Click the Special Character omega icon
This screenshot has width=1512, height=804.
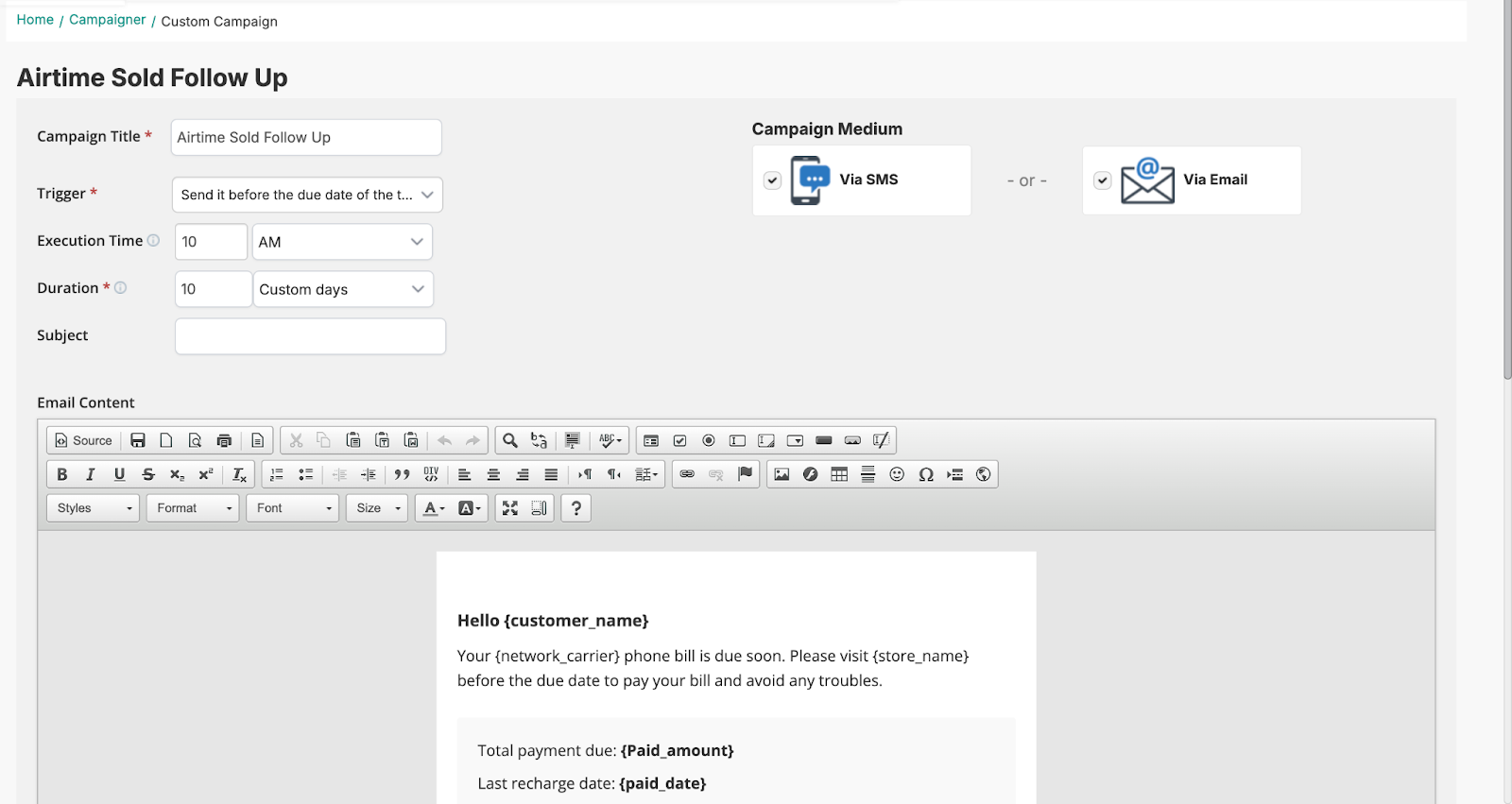click(x=926, y=474)
